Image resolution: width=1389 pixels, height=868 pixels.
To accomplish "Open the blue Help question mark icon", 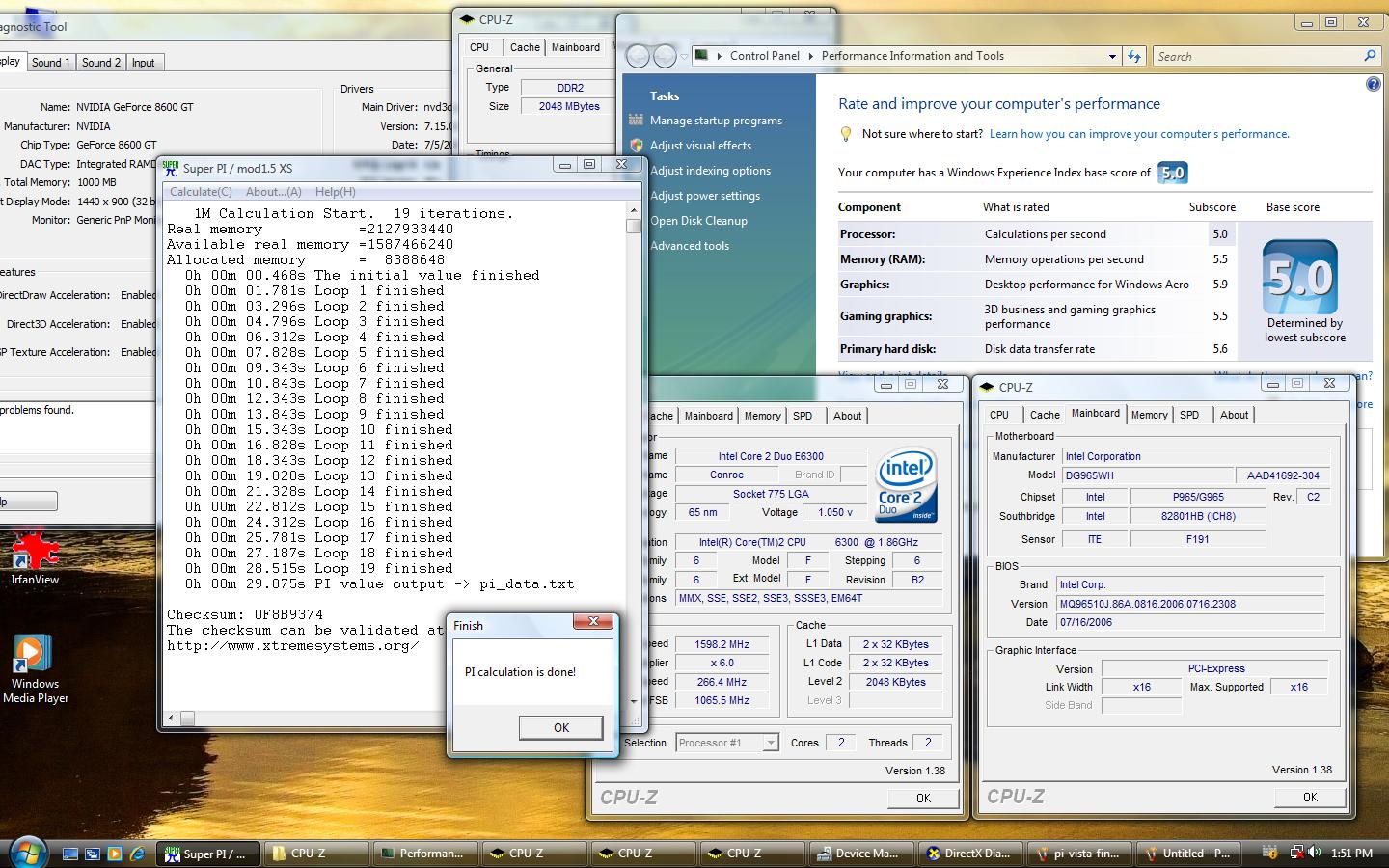I will (x=1374, y=84).
